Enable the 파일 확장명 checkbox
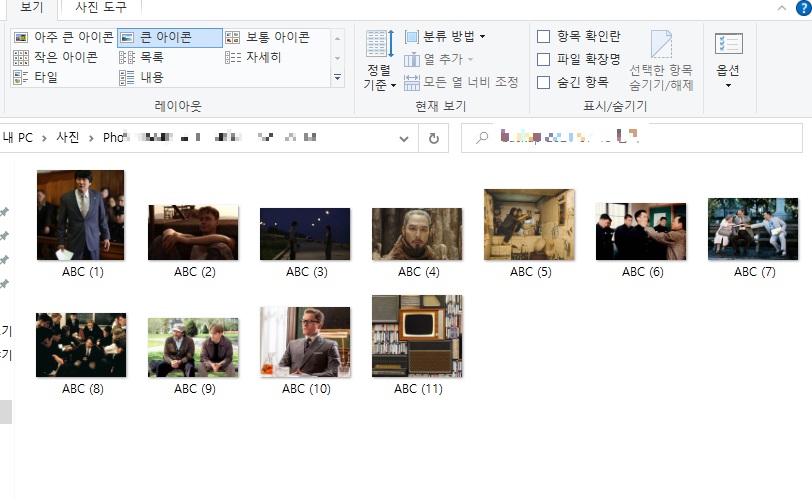 [x=543, y=59]
